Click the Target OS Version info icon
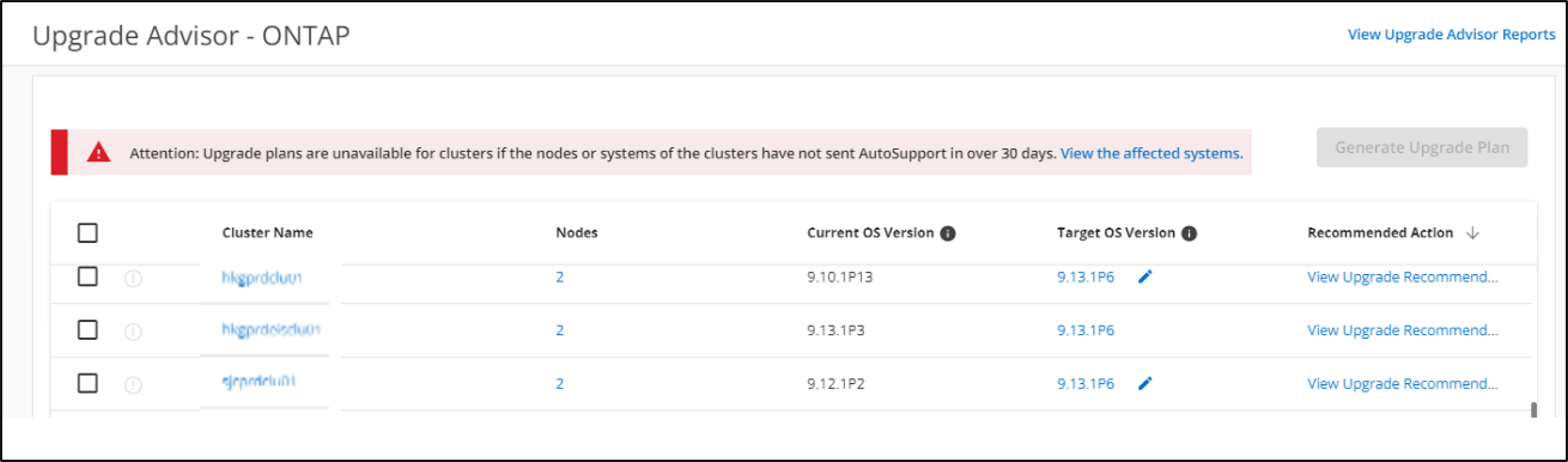 click(1189, 233)
